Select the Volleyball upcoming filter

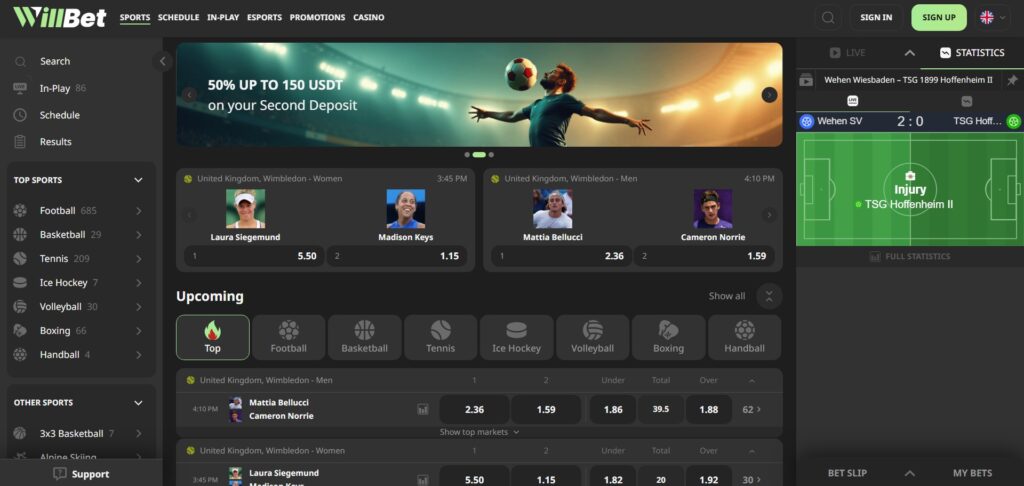592,338
